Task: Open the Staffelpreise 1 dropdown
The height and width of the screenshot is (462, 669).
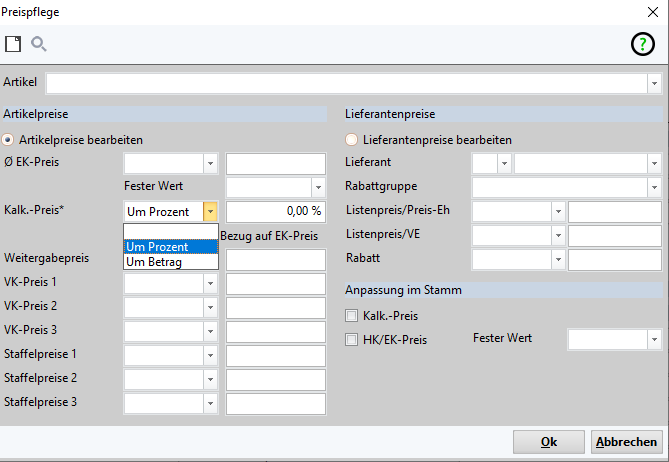Action: click(210, 356)
